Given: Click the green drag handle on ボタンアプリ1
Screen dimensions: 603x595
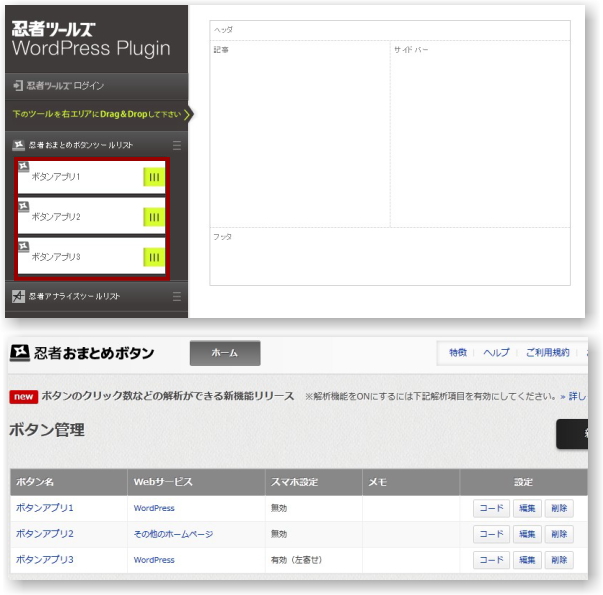Looking at the screenshot, I should coord(153,177).
